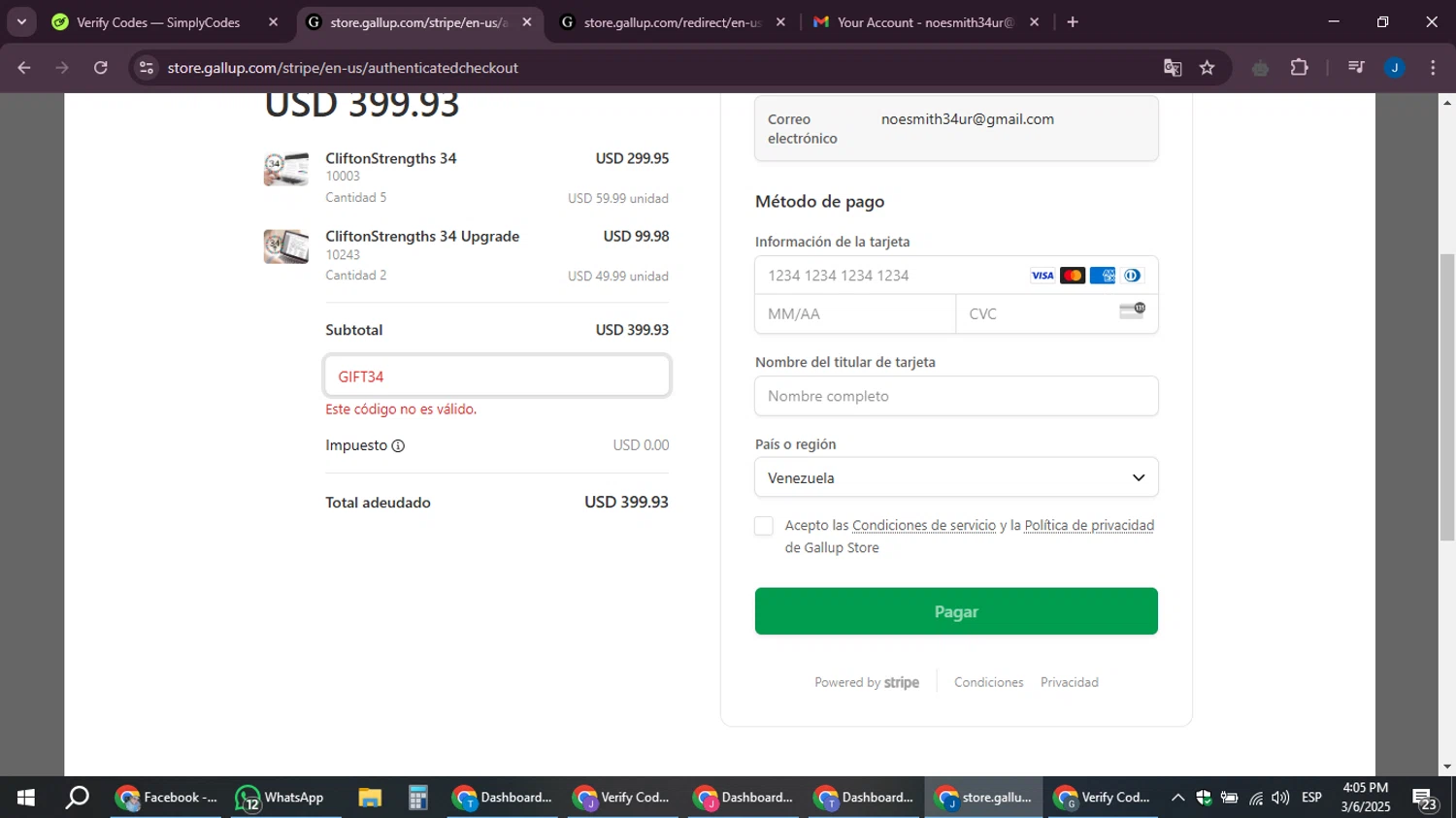Click the card number field
The width and height of the screenshot is (1456, 818).
pos(956,276)
